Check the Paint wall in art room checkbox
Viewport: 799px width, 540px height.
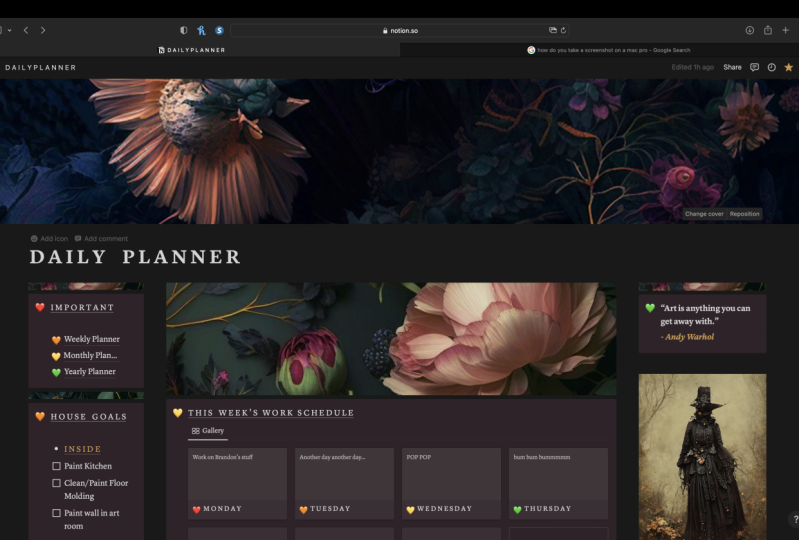tap(57, 513)
